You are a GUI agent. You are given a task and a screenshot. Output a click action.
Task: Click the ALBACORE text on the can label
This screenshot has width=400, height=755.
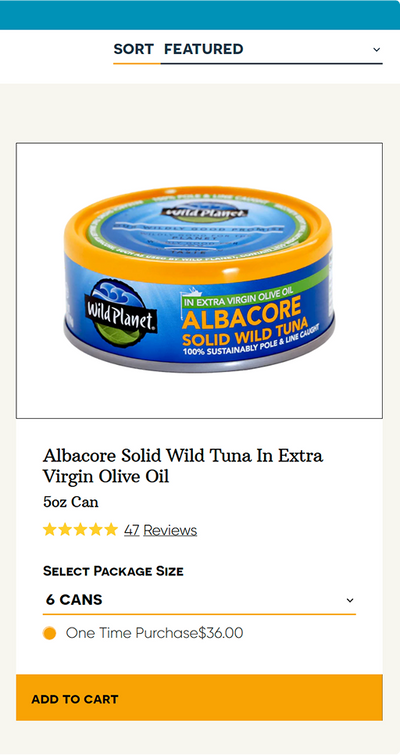[x=242, y=313]
